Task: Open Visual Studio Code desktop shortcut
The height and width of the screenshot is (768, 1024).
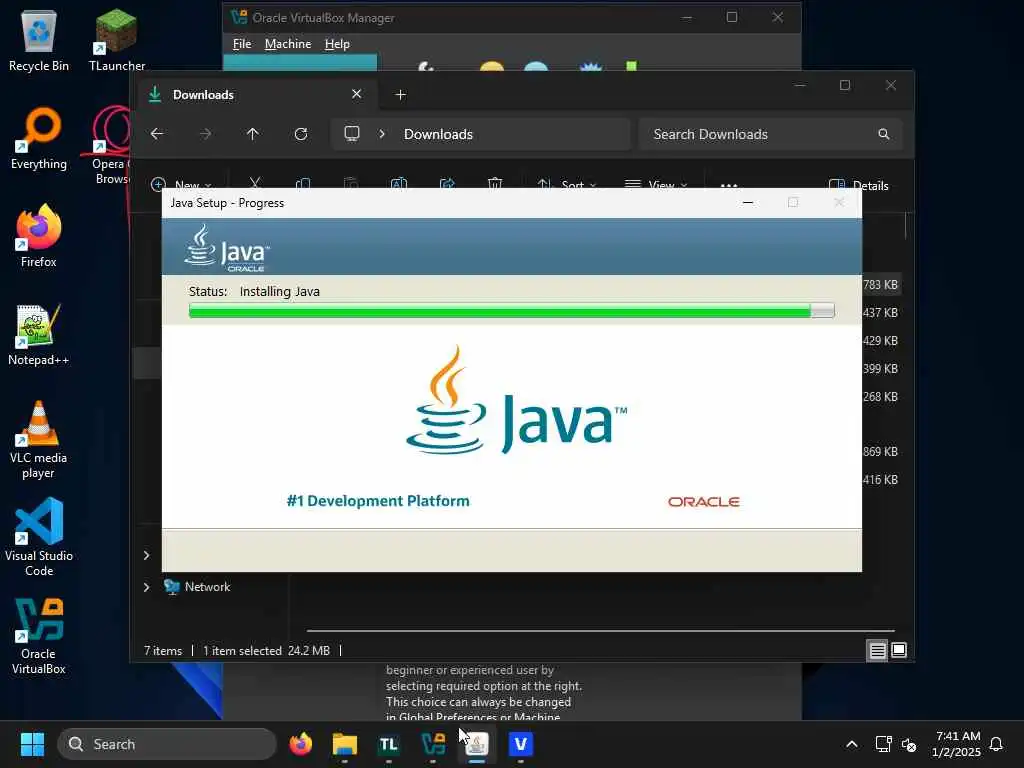Action: [x=39, y=537]
